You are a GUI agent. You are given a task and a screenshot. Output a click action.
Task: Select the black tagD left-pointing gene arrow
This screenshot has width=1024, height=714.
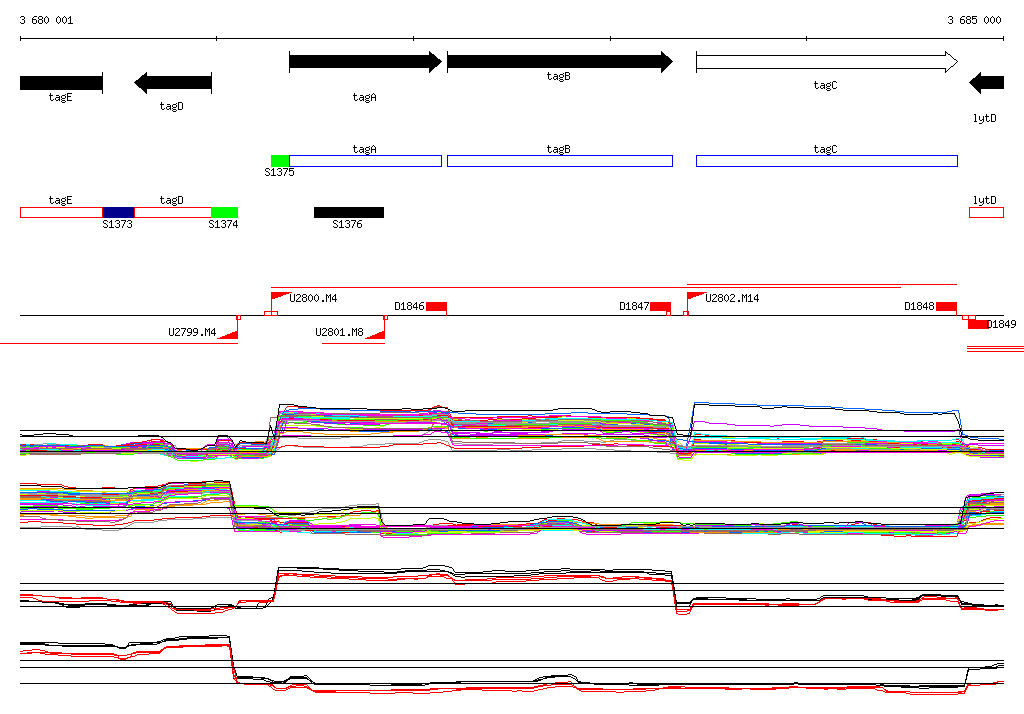(173, 83)
